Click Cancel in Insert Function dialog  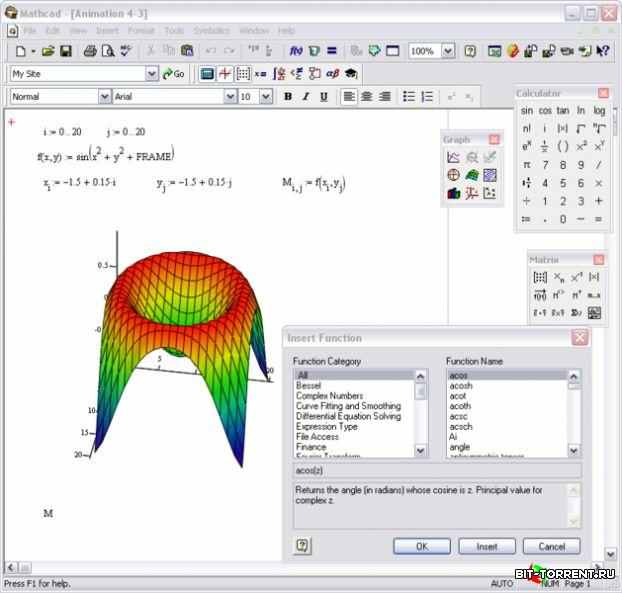click(x=551, y=546)
